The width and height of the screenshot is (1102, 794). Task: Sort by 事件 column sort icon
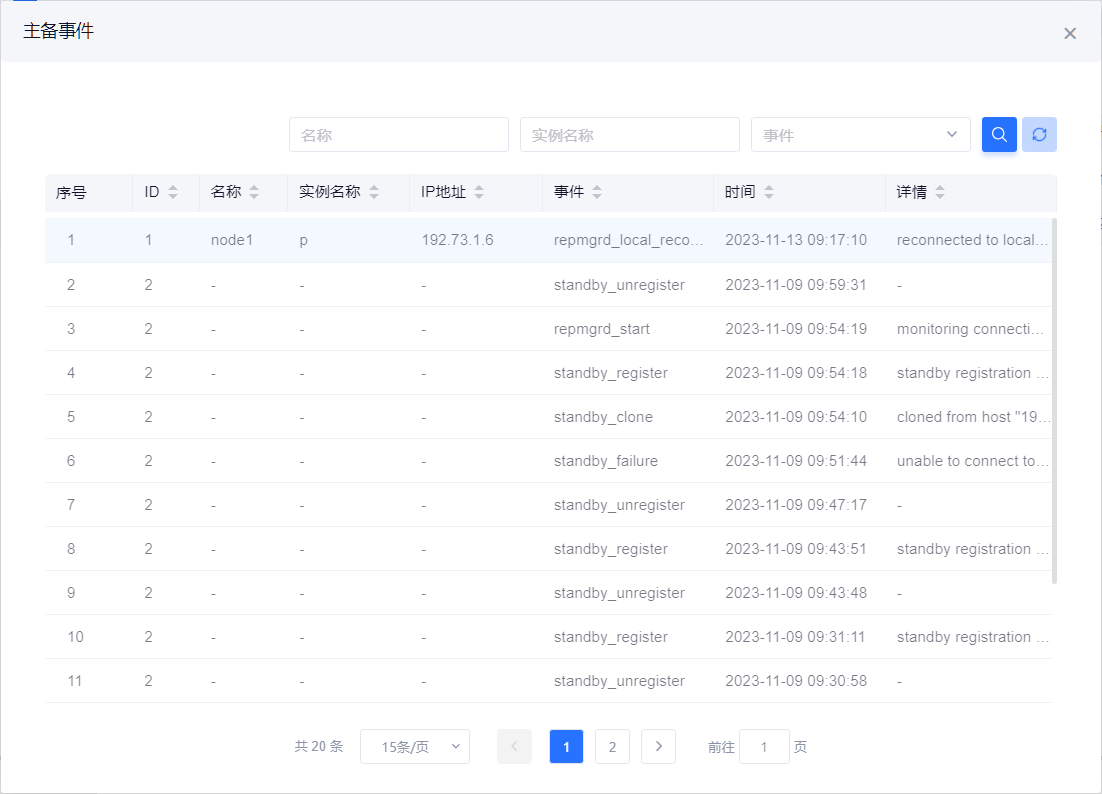597,192
